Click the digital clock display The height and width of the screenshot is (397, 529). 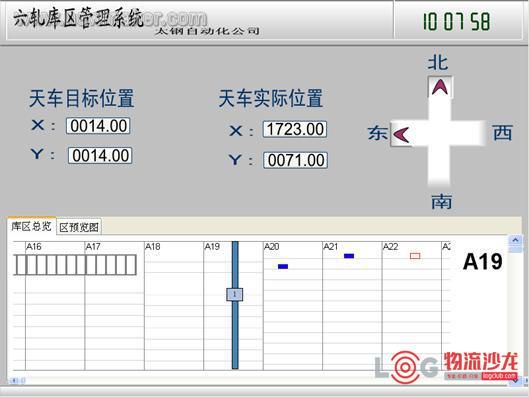pyautogui.click(x=456, y=21)
